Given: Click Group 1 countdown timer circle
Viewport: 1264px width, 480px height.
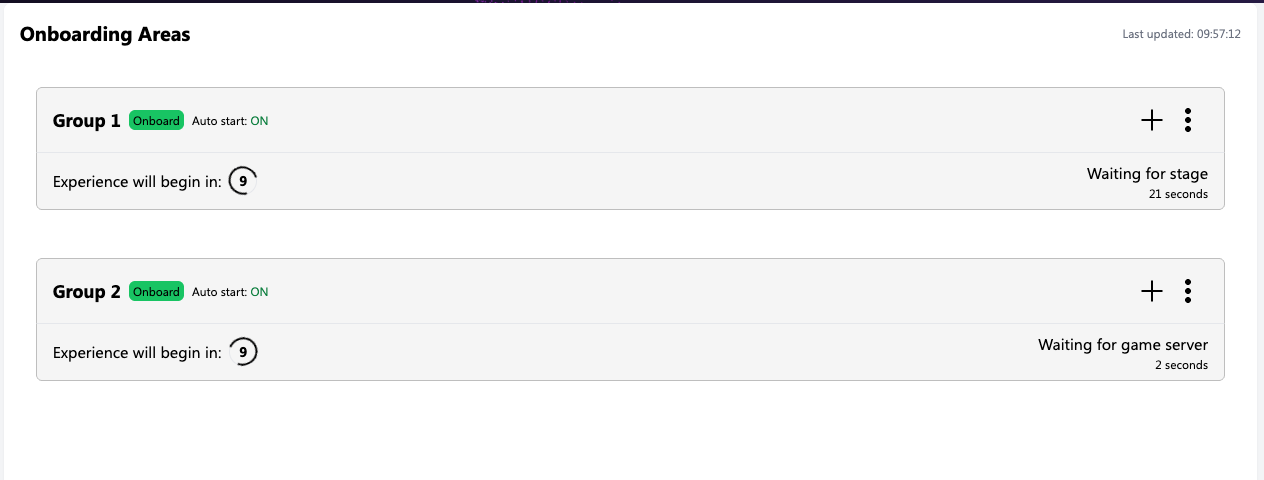Looking at the screenshot, I should click(x=243, y=182).
